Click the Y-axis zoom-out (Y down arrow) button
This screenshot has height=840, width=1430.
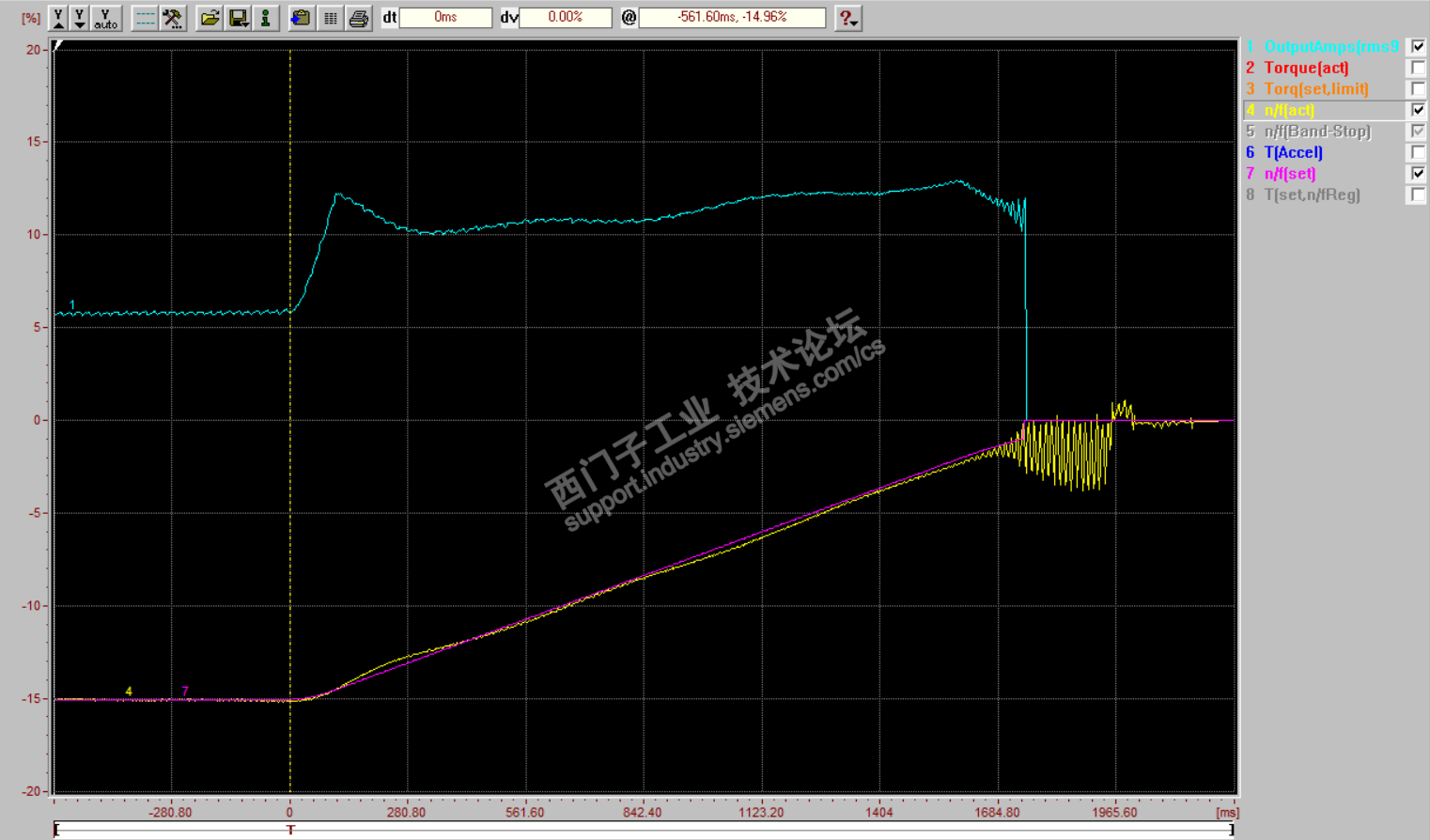point(80,18)
